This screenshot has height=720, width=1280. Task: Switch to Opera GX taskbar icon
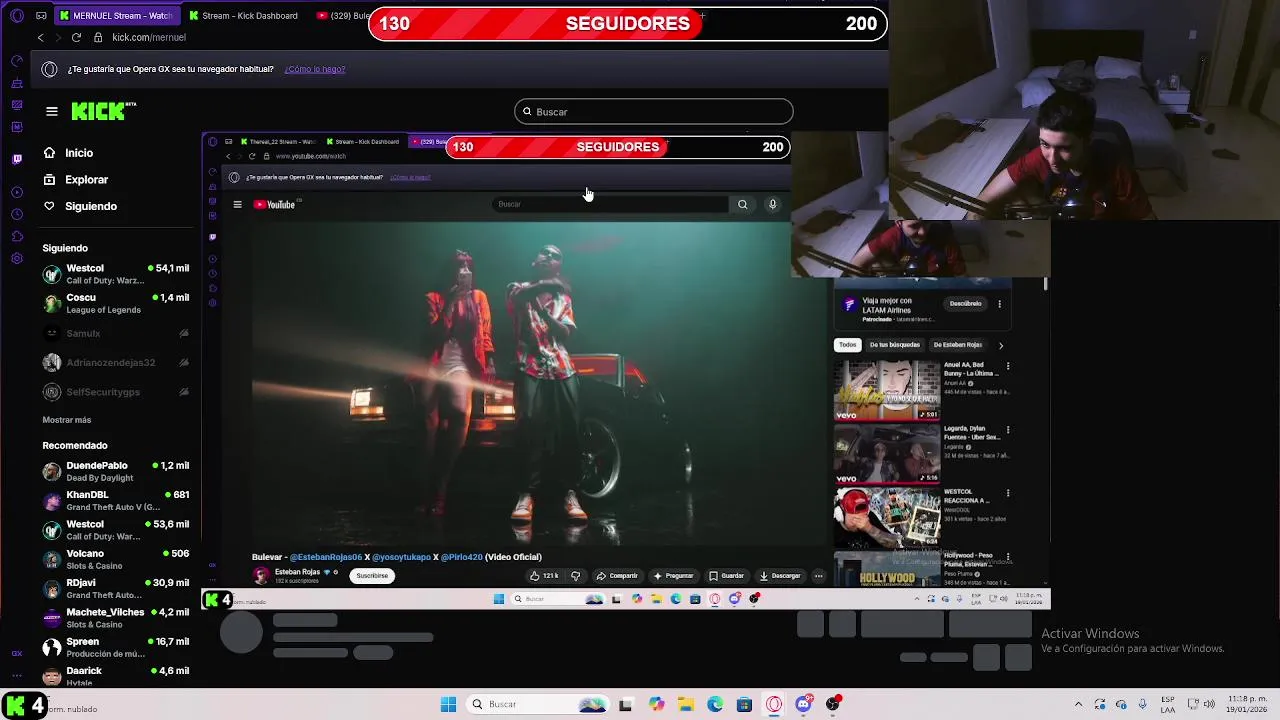tap(774, 704)
